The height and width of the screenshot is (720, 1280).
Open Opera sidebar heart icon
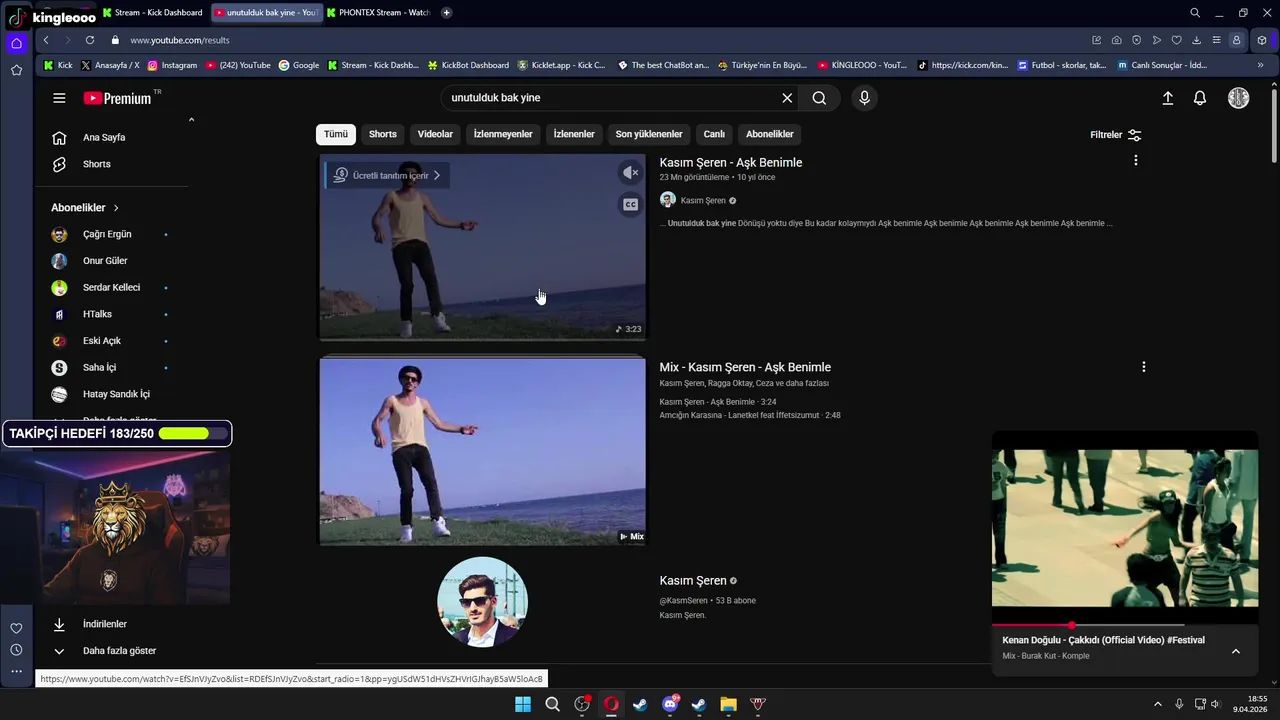point(16,628)
